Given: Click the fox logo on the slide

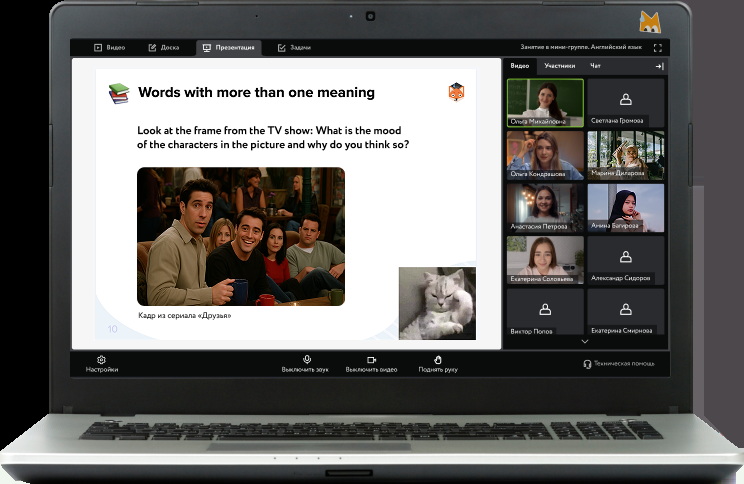Looking at the screenshot, I should [x=456, y=92].
